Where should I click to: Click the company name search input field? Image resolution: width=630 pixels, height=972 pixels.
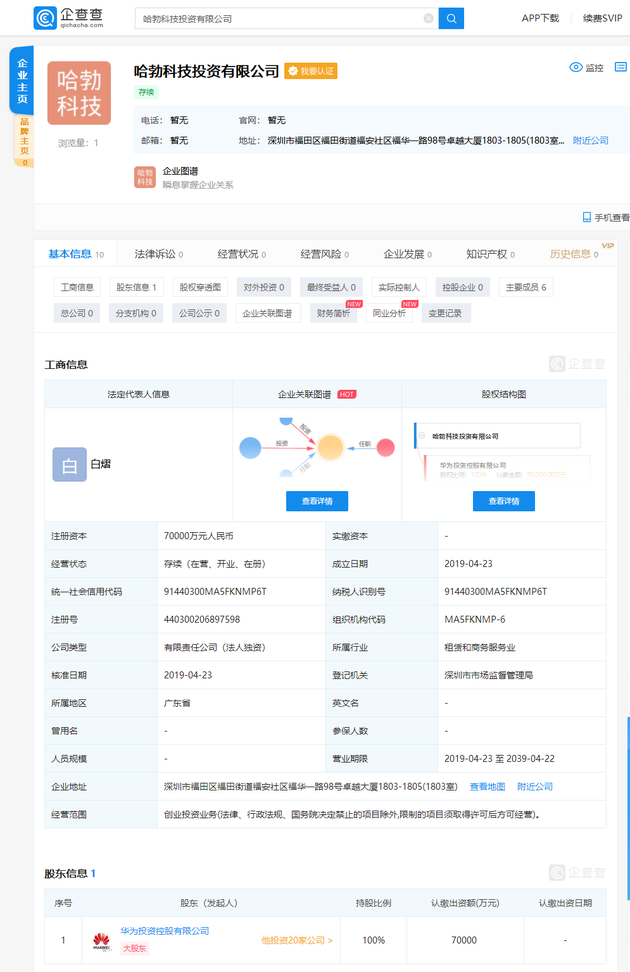point(280,18)
